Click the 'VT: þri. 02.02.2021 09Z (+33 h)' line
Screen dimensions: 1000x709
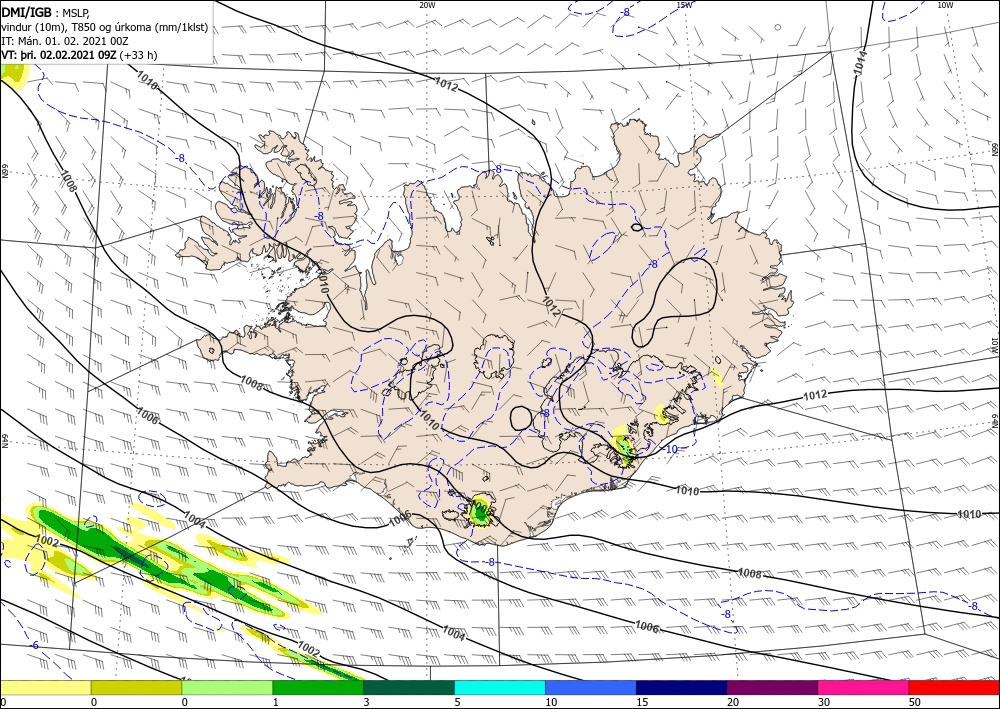80,55
